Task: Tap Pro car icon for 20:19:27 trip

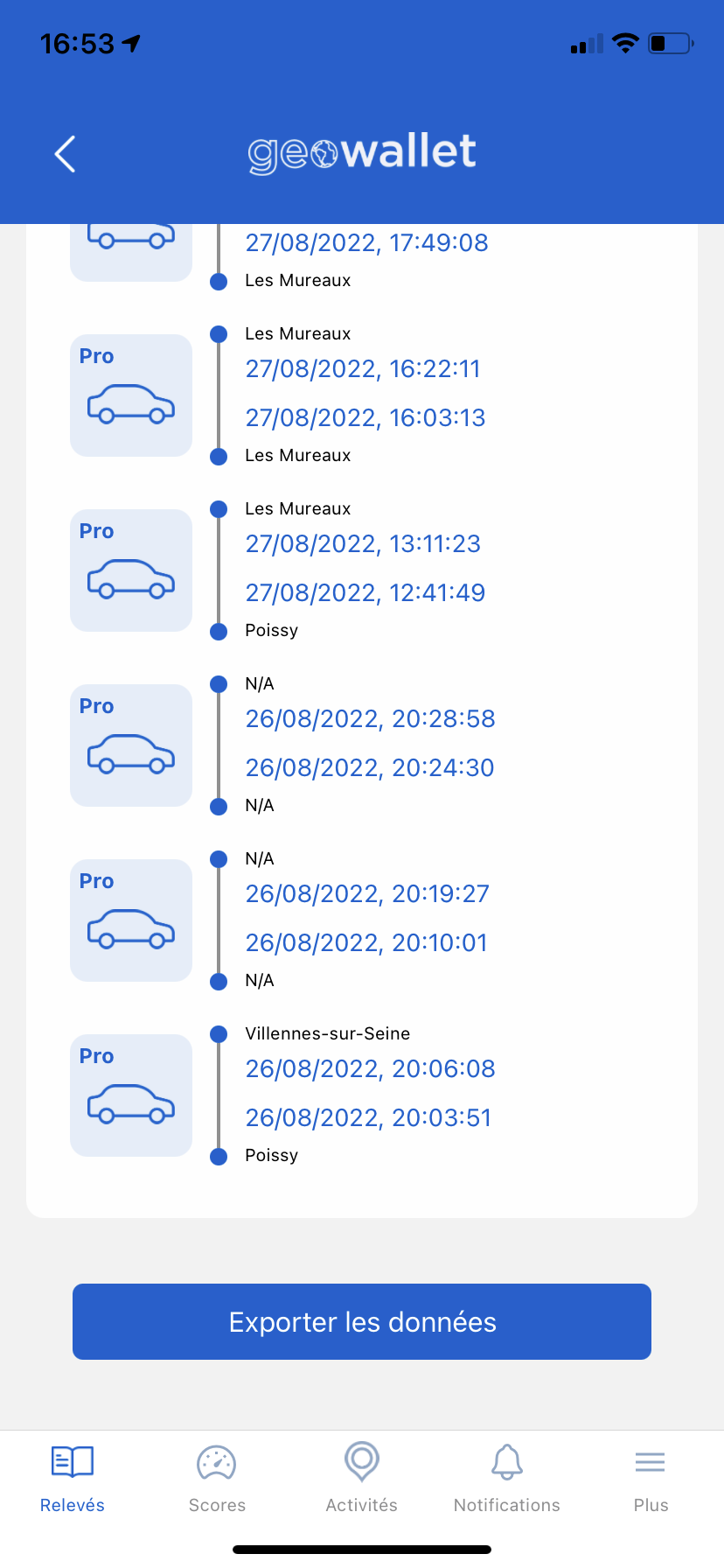Action: coord(131,920)
